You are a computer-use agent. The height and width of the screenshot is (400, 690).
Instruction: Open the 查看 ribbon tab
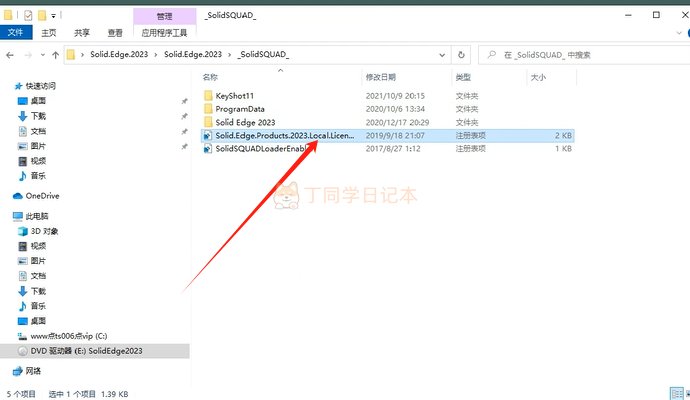click(115, 33)
